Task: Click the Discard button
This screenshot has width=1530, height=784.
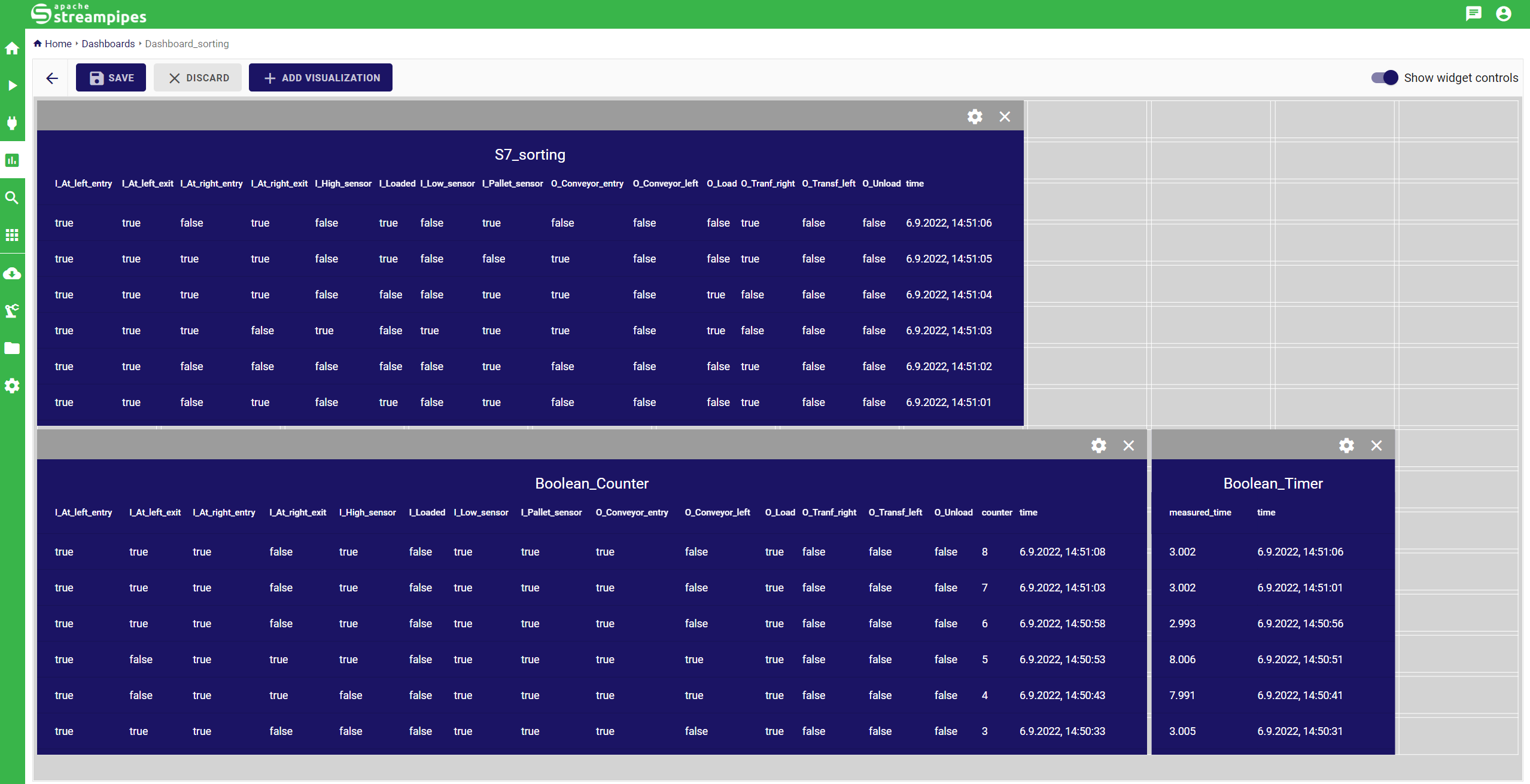Action: (x=198, y=78)
